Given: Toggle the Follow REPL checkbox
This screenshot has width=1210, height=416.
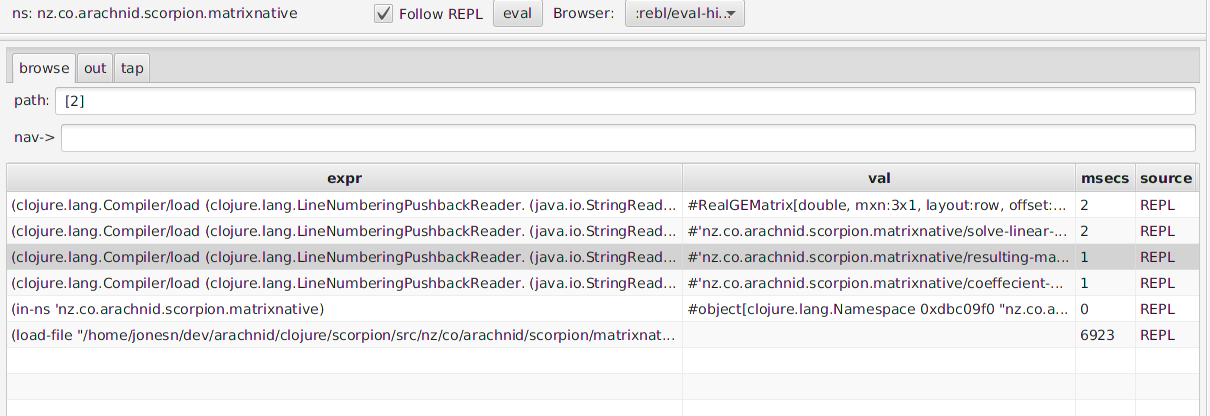Looking at the screenshot, I should 383,14.
